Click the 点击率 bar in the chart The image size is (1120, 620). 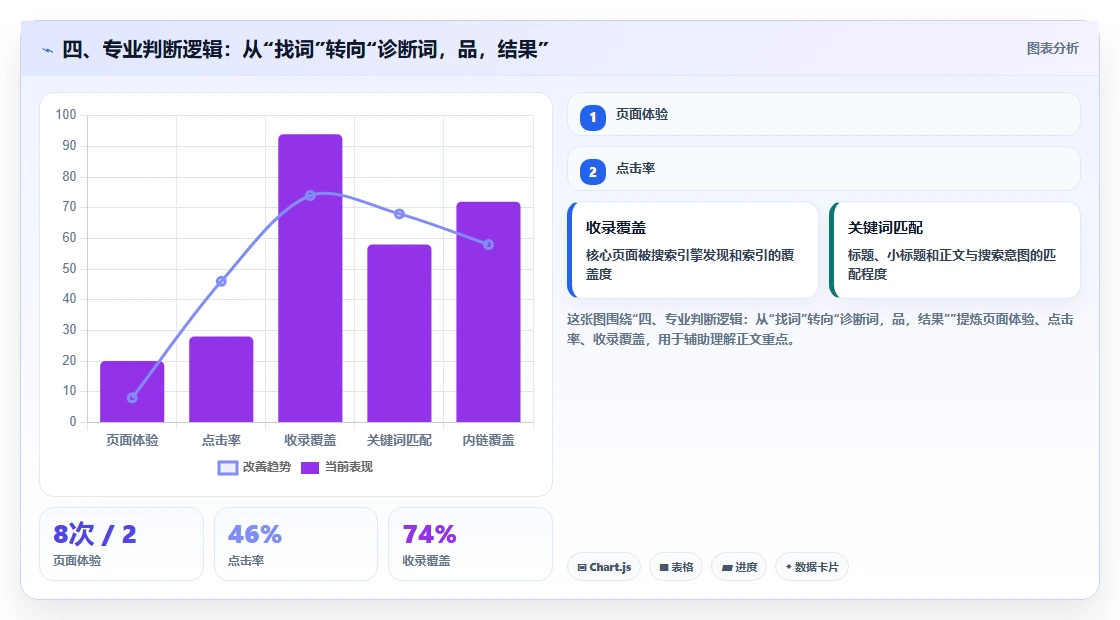[x=221, y=379]
